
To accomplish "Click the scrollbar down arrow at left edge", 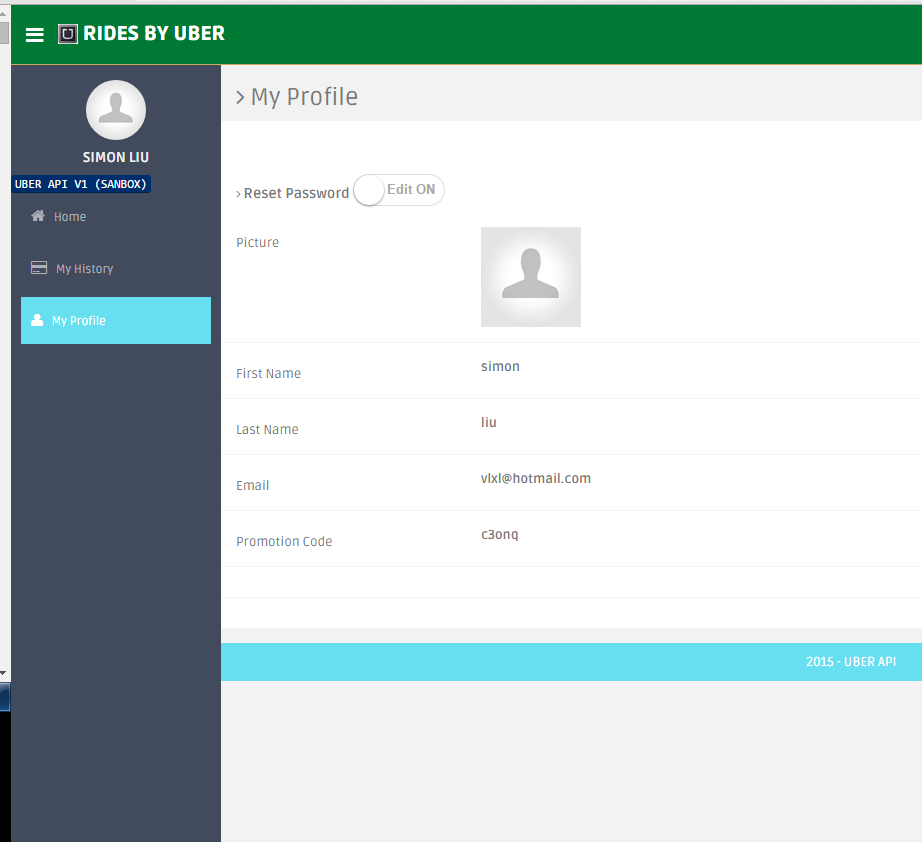I will tap(4, 673).
